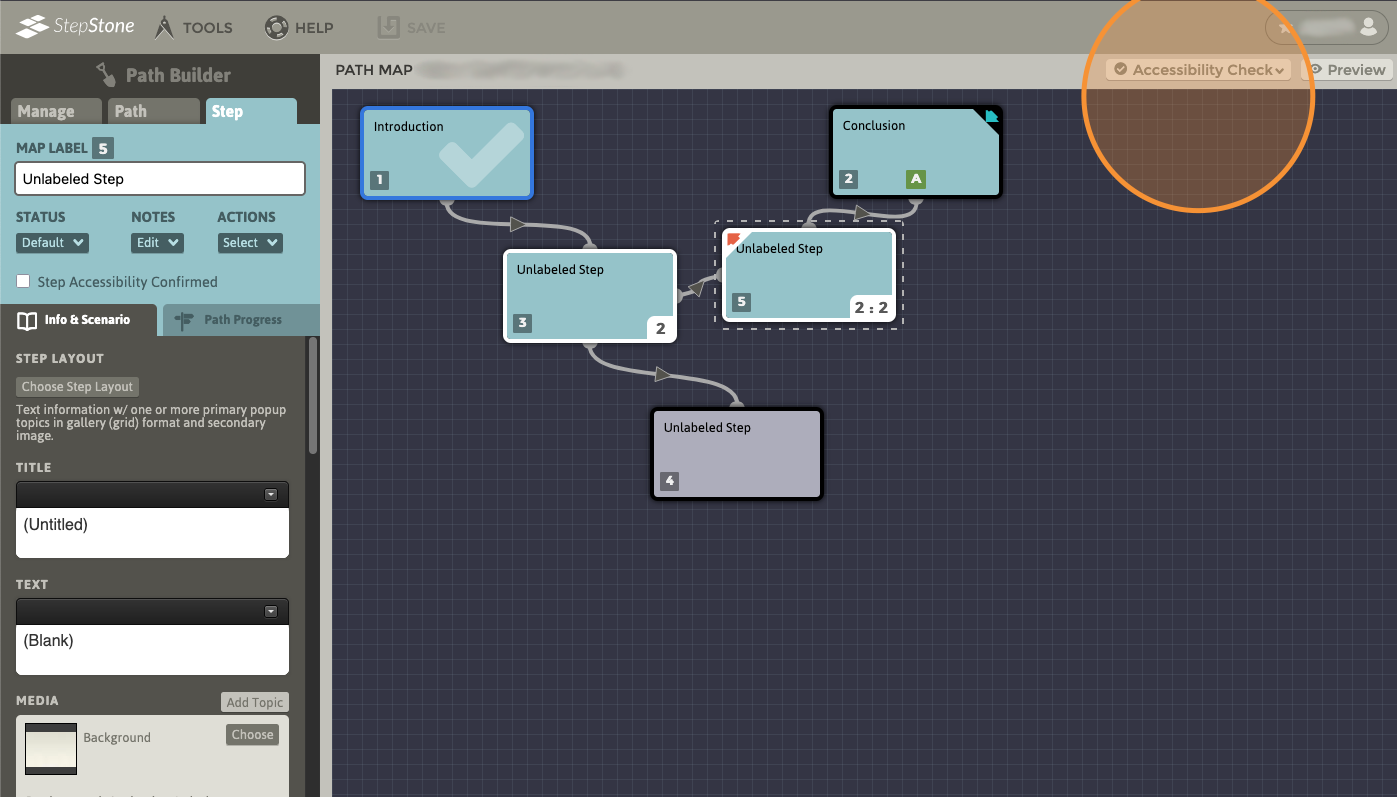The image size is (1397, 797).
Task: Click the Save icon in toolbar
Action: click(388, 27)
